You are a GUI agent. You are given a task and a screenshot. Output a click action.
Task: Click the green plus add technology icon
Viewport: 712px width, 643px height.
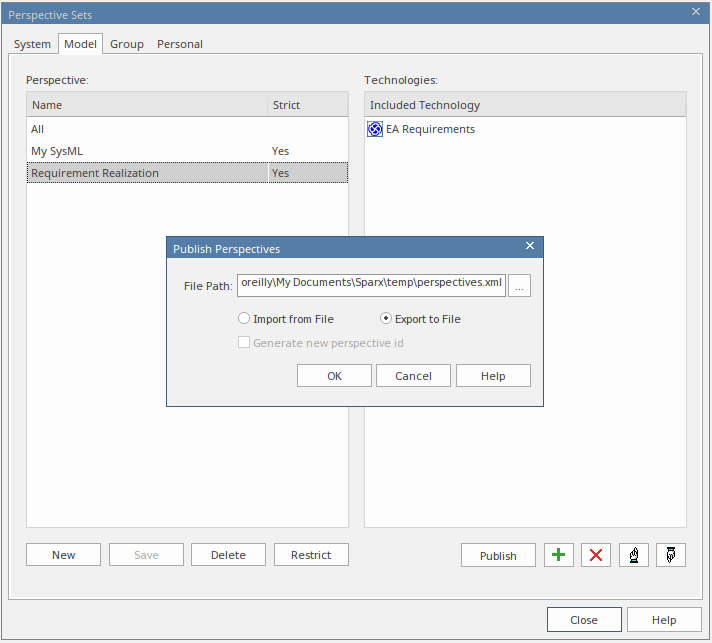pyautogui.click(x=559, y=555)
